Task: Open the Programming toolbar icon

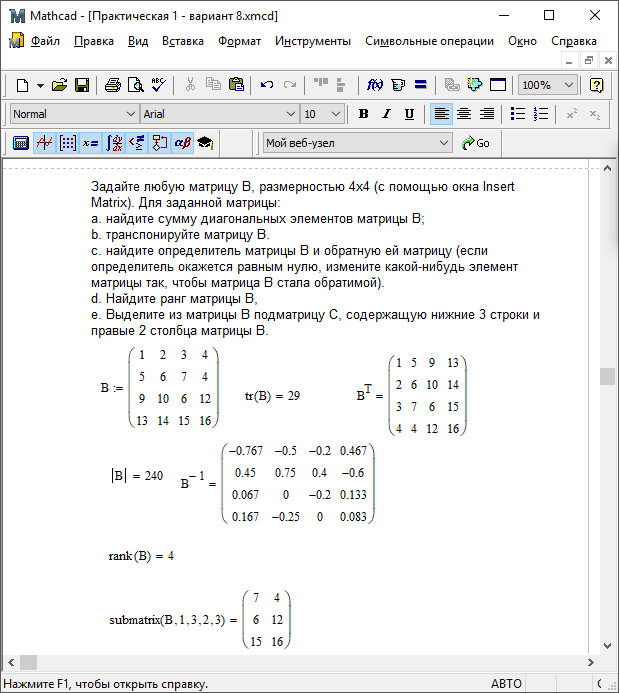Action: pyautogui.click(x=159, y=143)
